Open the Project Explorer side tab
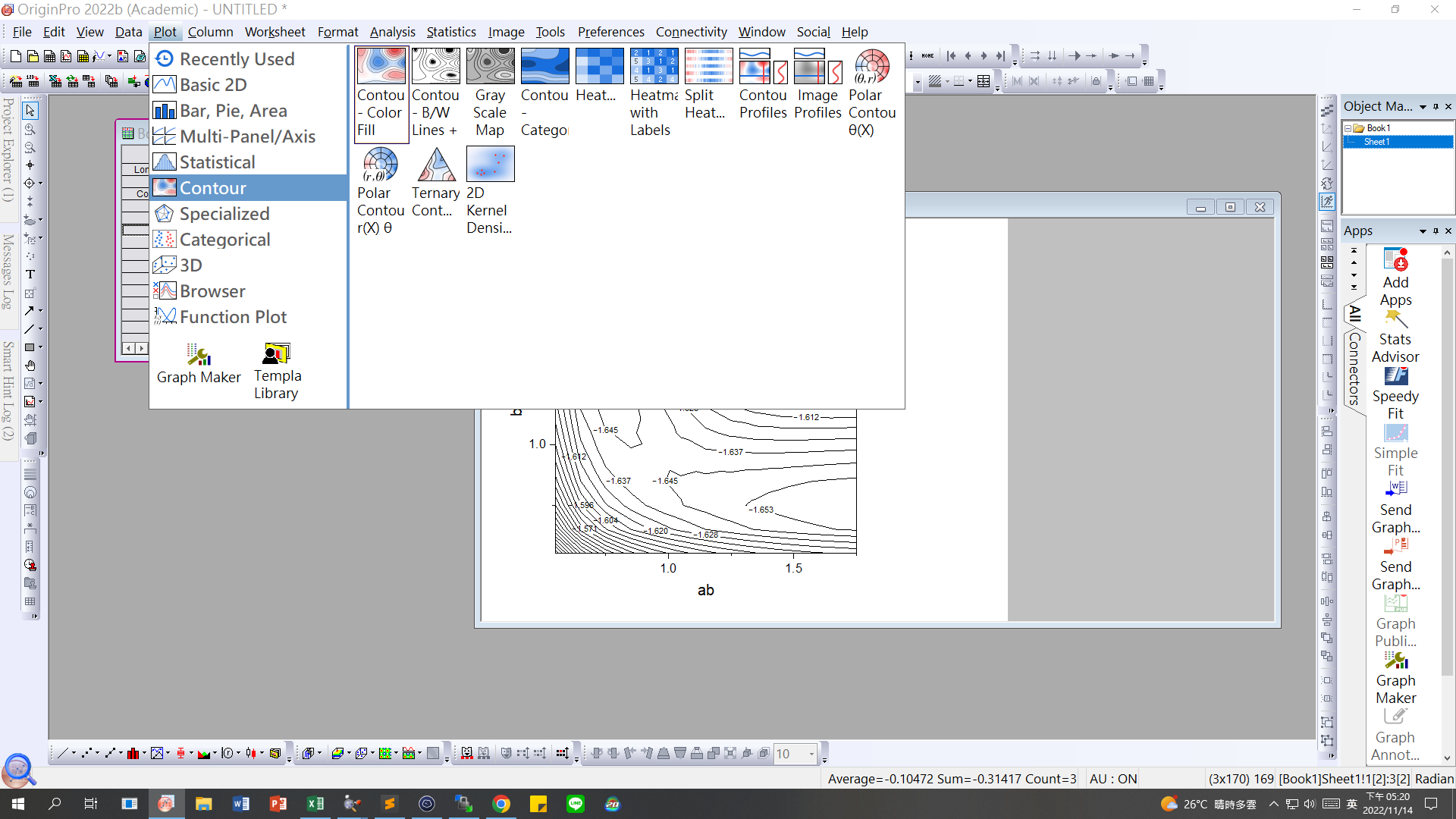This screenshot has height=819, width=1456. pyautogui.click(x=8, y=149)
